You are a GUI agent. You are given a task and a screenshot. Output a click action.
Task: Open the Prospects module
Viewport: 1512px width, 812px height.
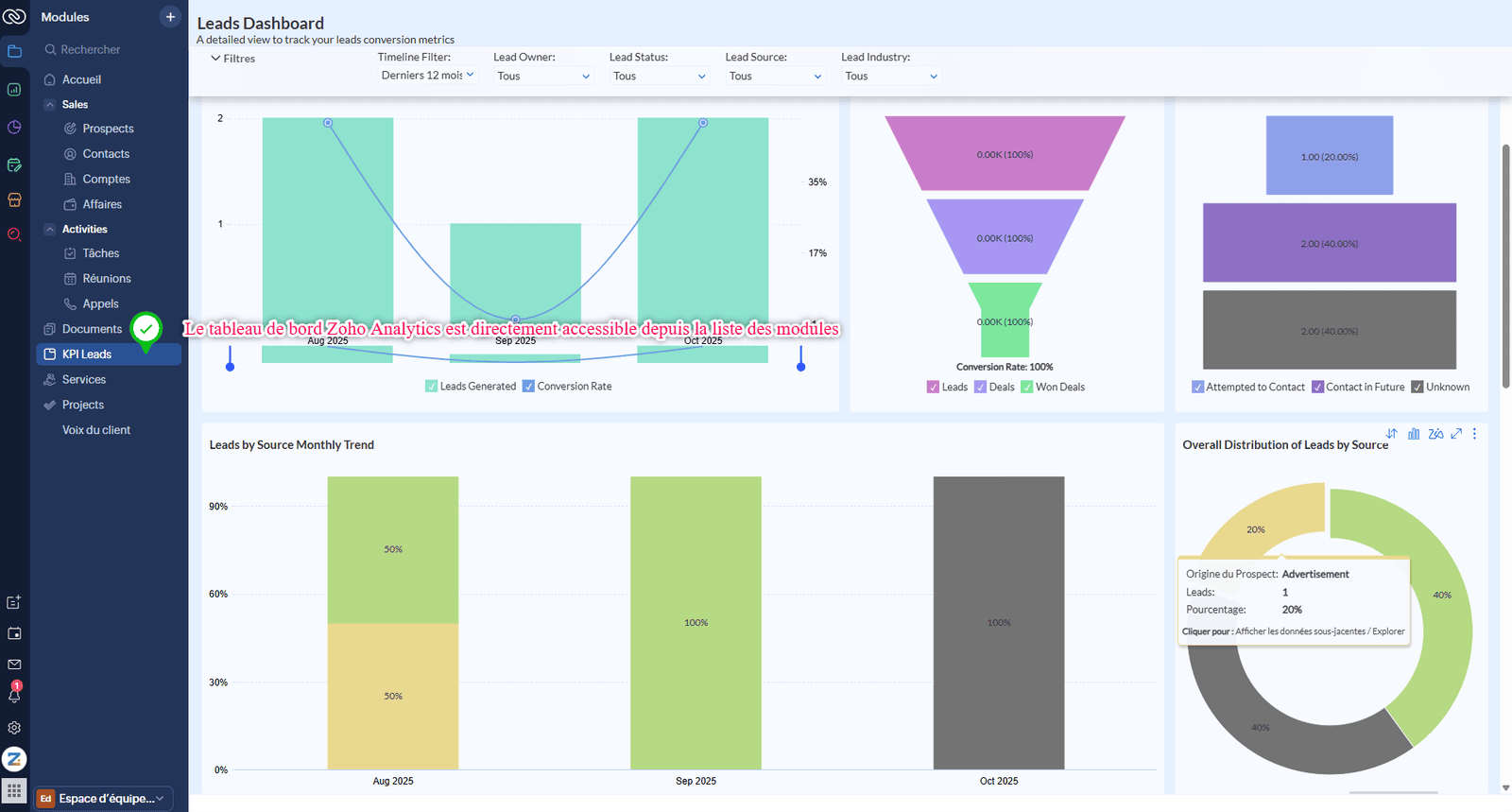click(x=108, y=129)
